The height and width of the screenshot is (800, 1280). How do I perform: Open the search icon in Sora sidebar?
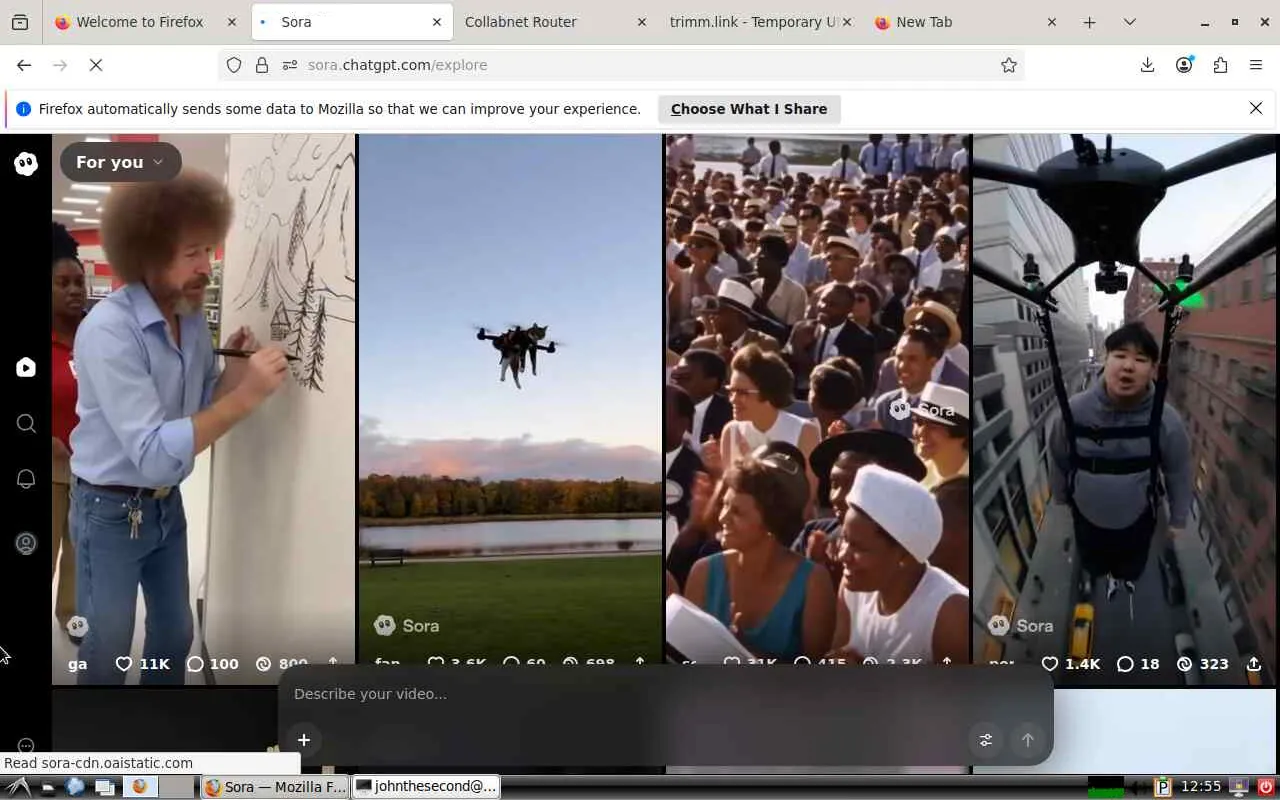tap(26, 424)
